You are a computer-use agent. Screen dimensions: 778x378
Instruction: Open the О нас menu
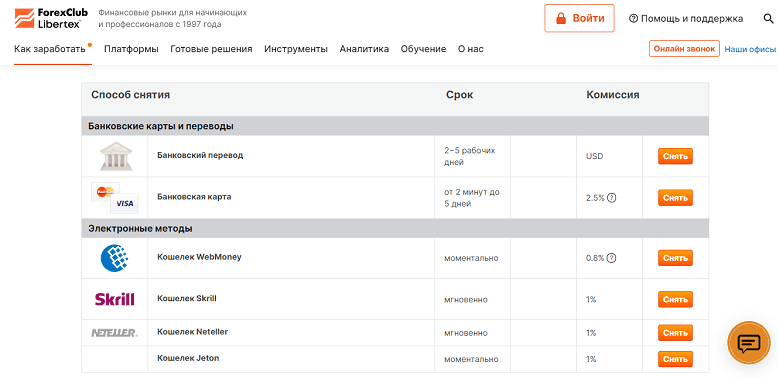[470, 49]
